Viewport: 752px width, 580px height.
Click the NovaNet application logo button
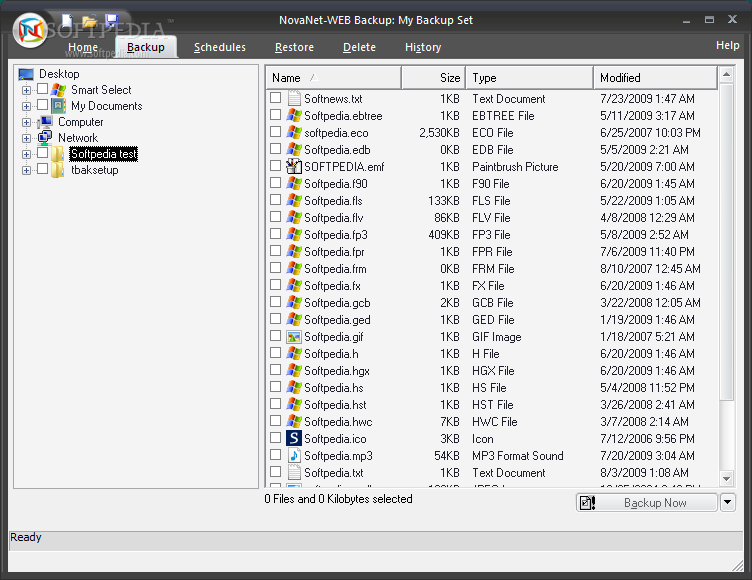[30, 31]
